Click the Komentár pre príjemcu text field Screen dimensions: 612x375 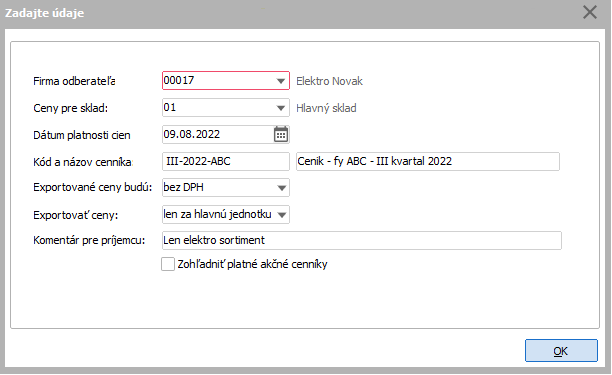362,240
